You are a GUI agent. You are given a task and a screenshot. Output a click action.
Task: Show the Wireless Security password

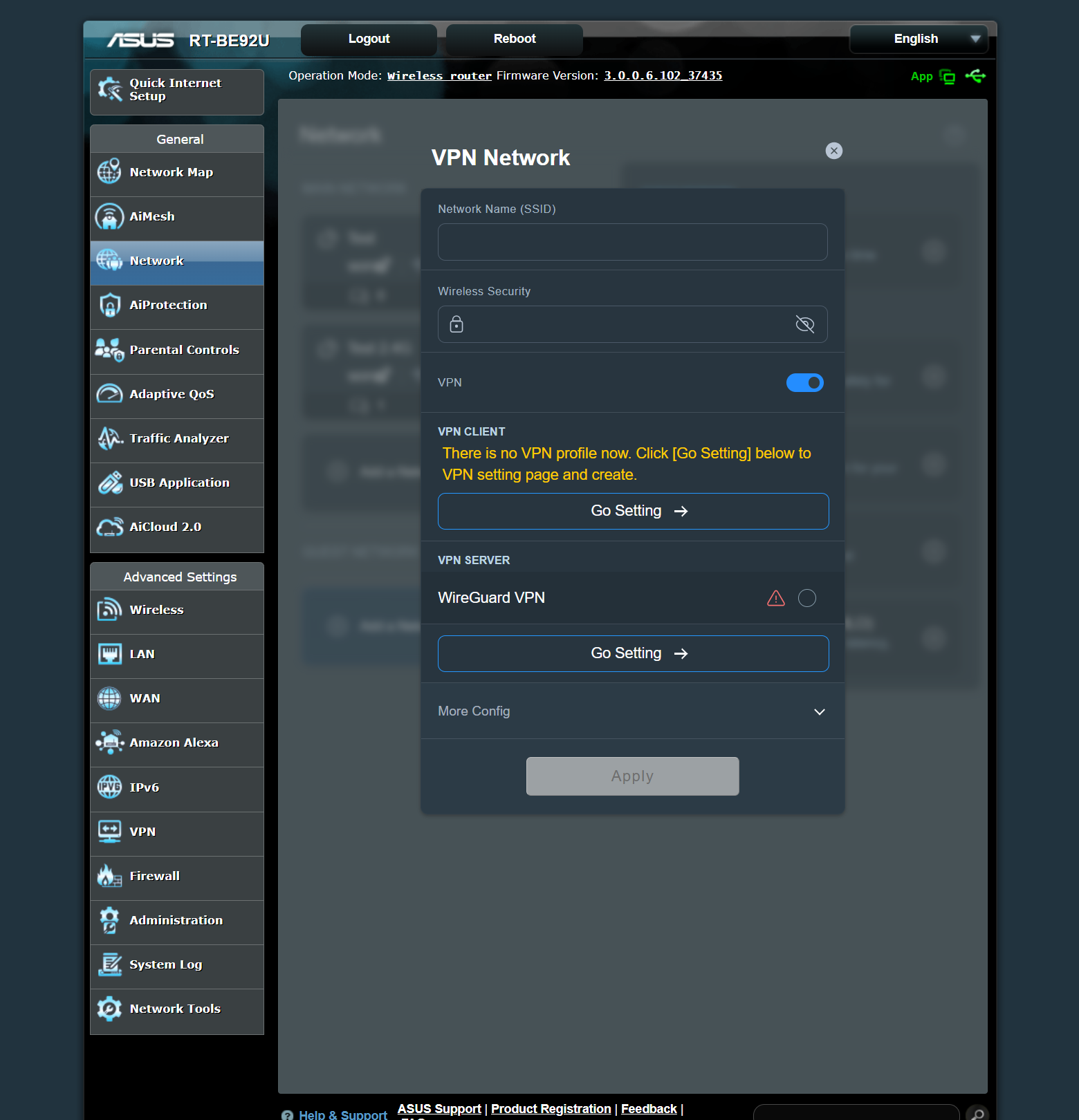805,324
